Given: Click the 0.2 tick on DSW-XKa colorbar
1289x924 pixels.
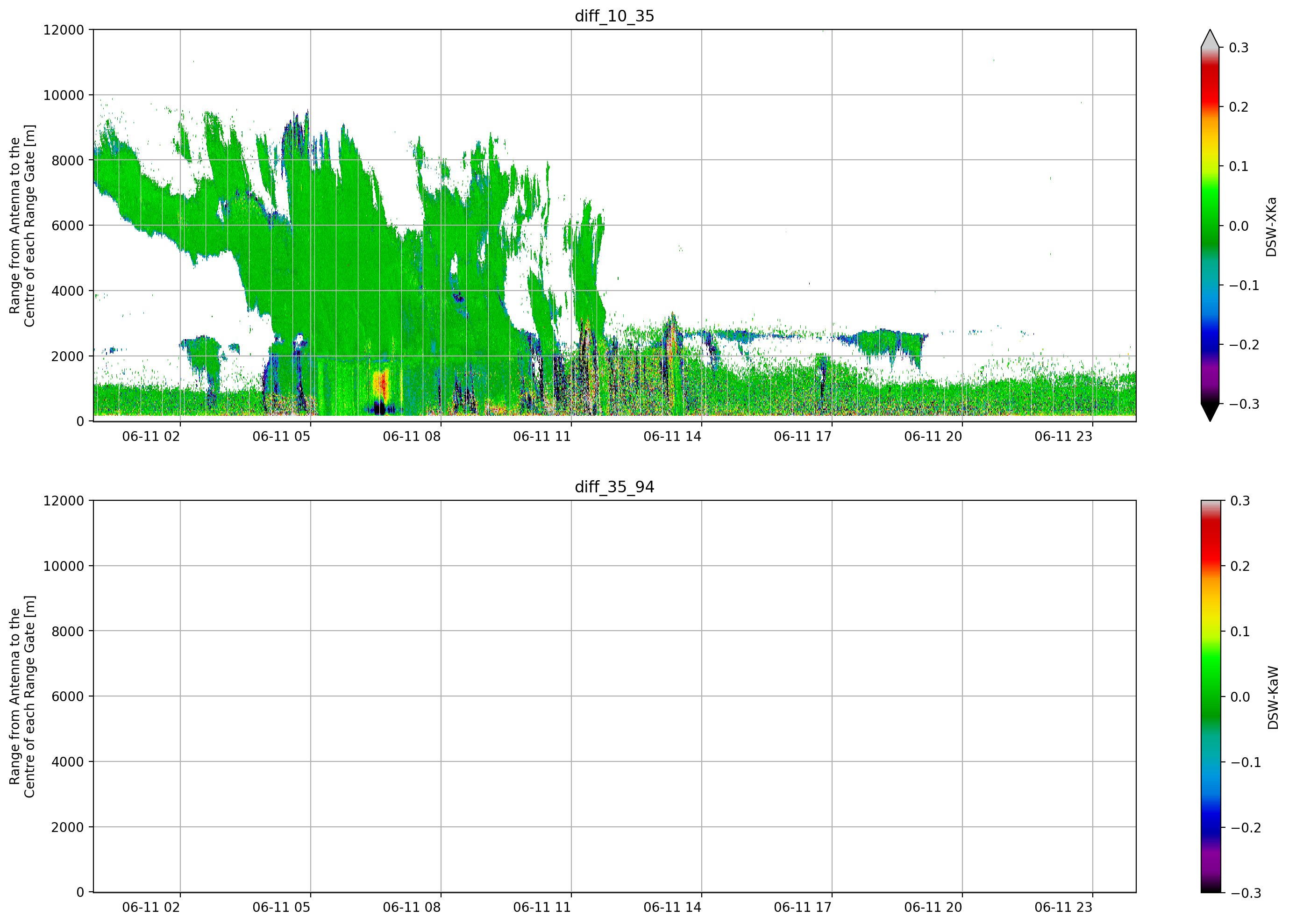Looking at the screenshot, I should (x=1239, y=107).
